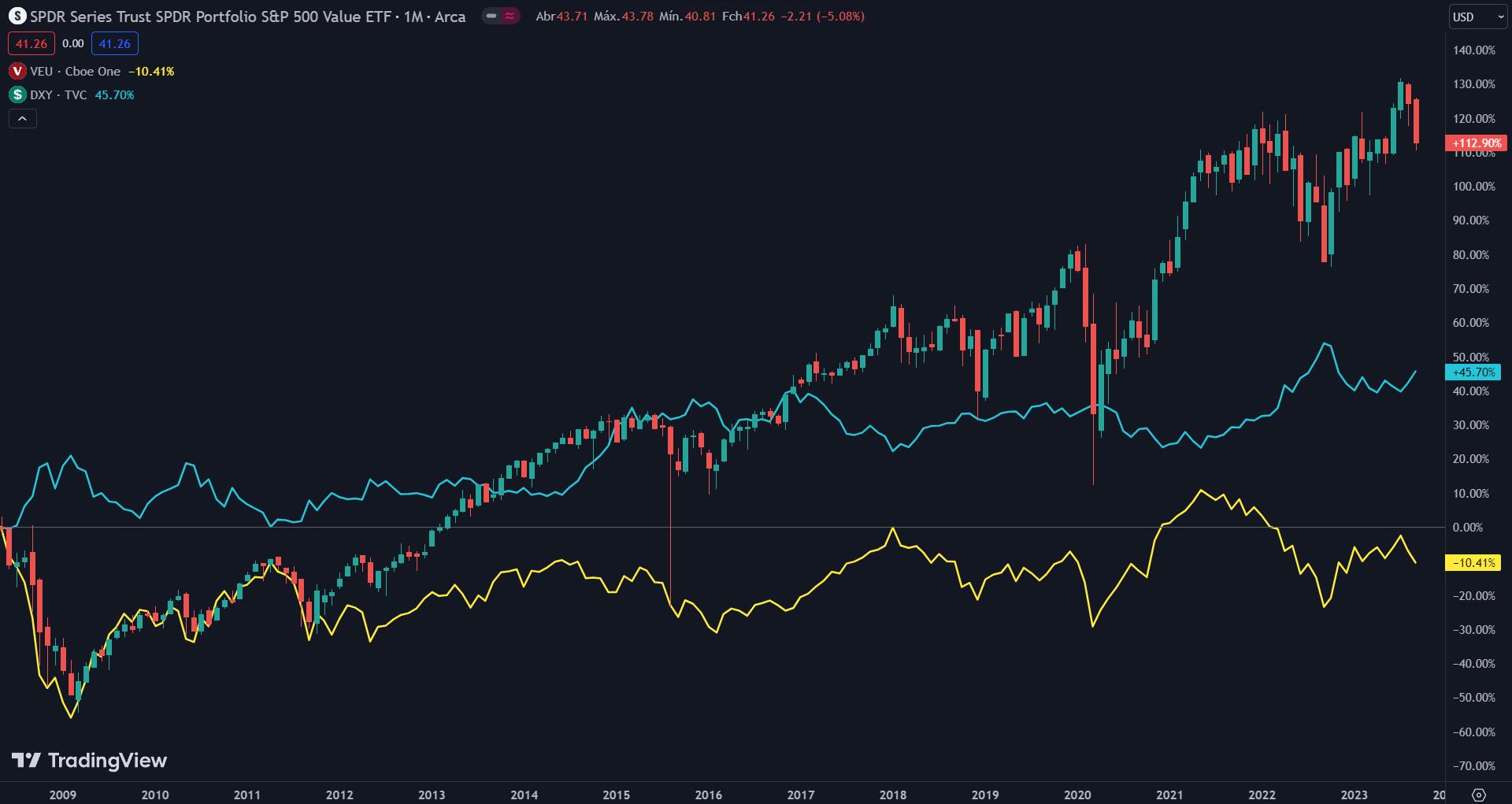Click the −2.21 (−5.08%) change value
The width and height of the screenshot is (1512, 804).
point(822,16)
